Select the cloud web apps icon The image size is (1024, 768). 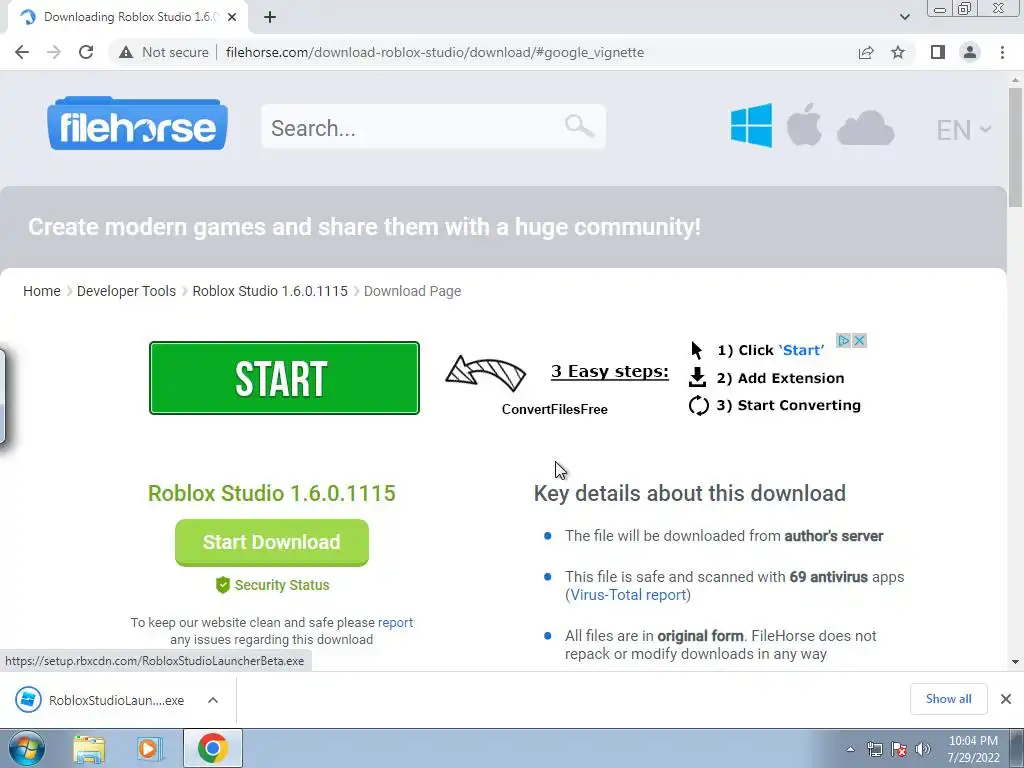pos(865,127)
